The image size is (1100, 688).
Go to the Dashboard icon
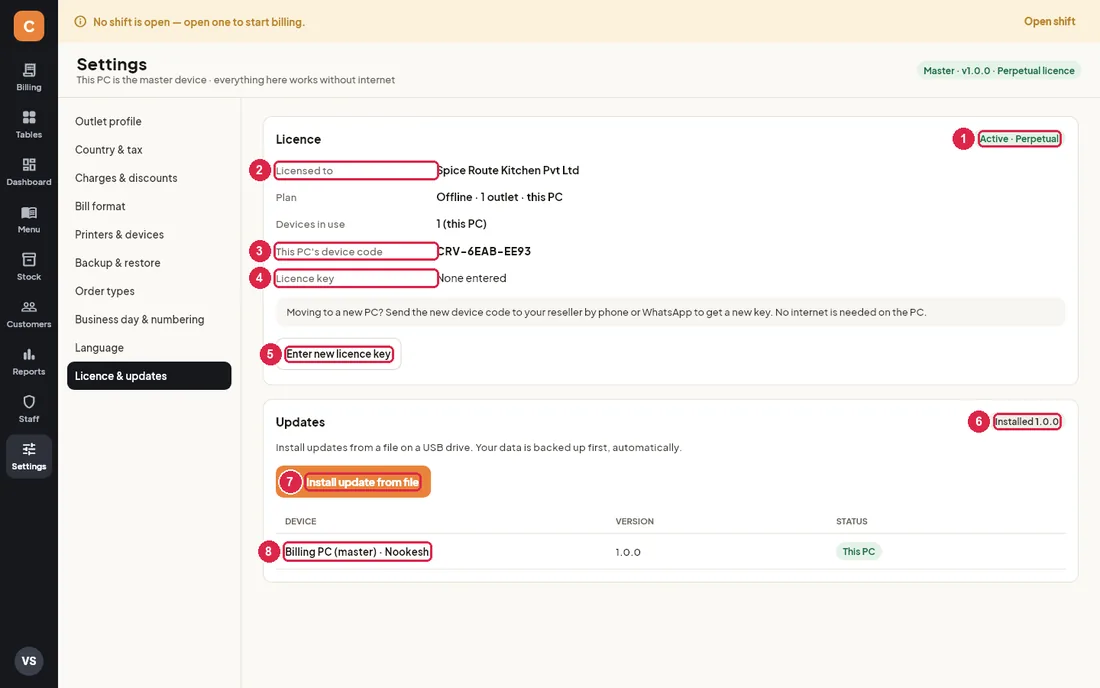point(29,165)
